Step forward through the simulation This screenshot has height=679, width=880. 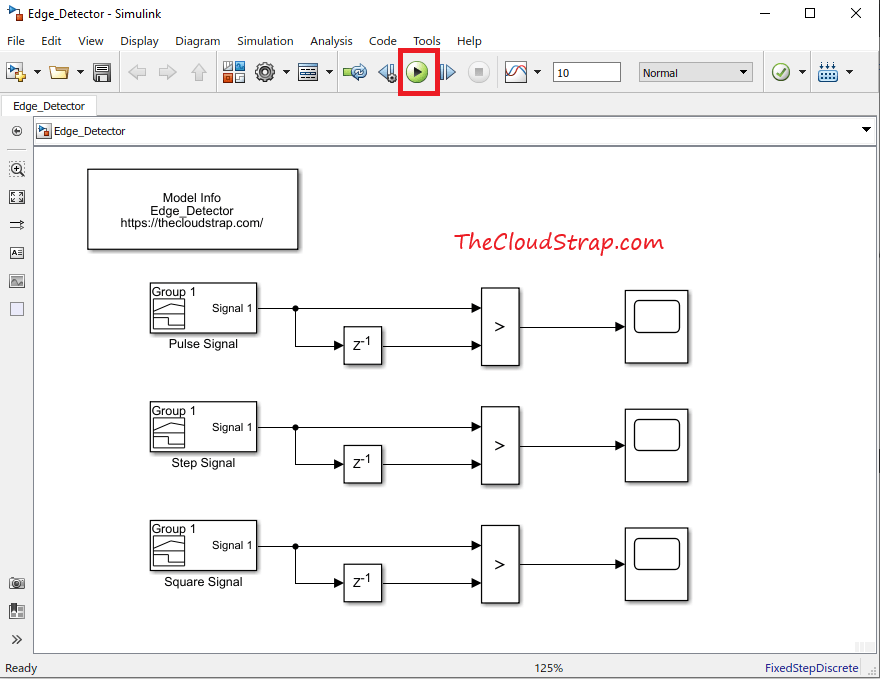click(x=447, y=71)
